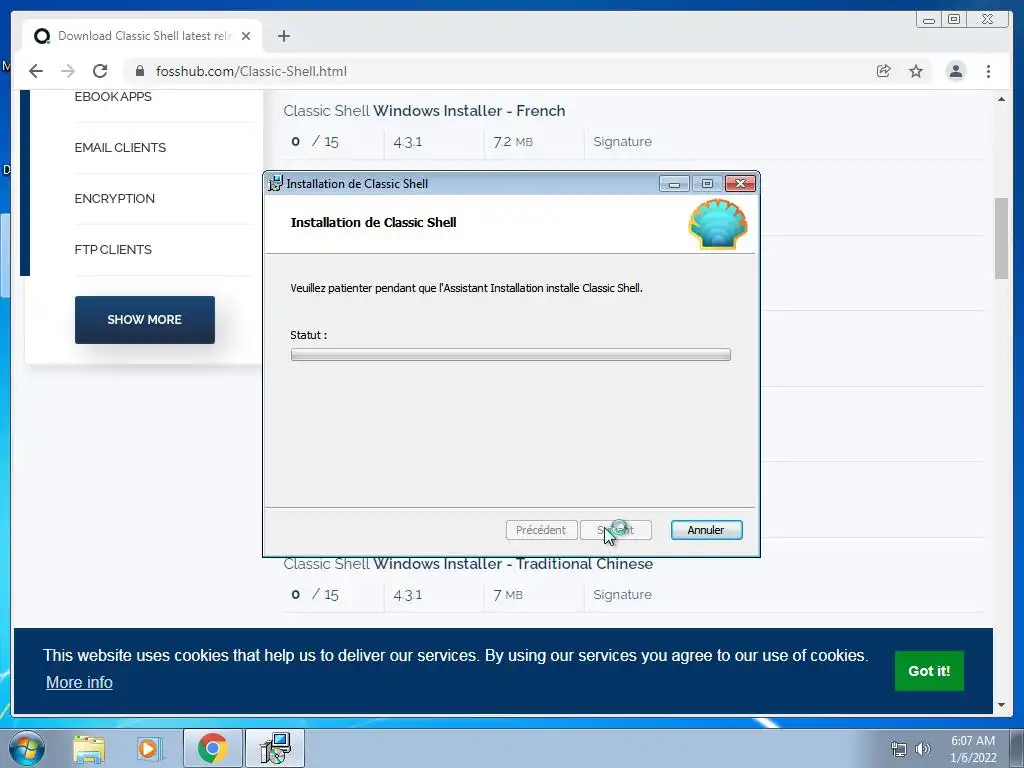This screenshot has width=1024, height=768.
Task: Click the Classic Shell seashell logo
Action: (x=718, y=224)
